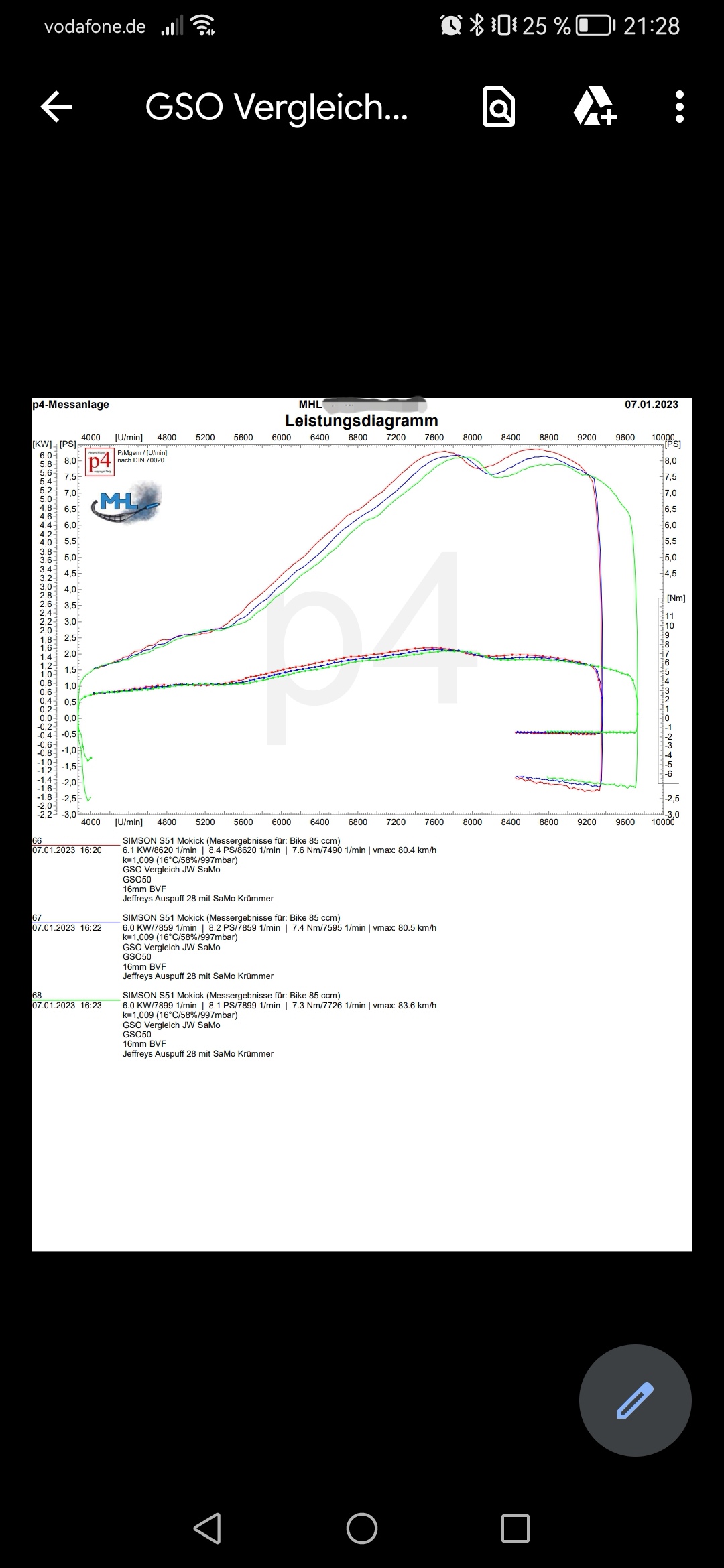The height and width of the screenshot is (1568, 724).
Task: Tap the red line legend for run 66
Action: 76,846
